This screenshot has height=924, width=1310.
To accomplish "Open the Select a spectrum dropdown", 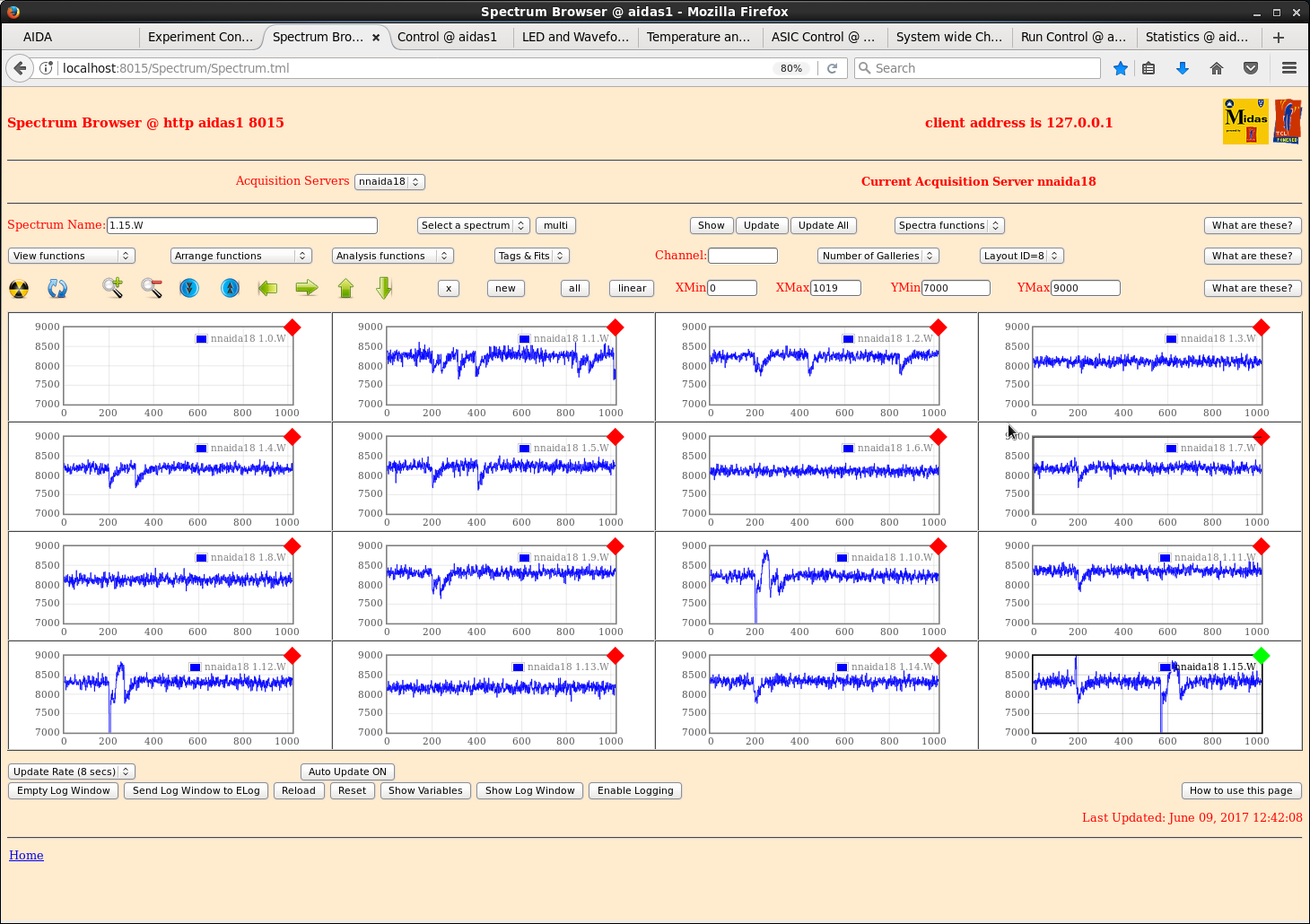I will pos(474,225).
